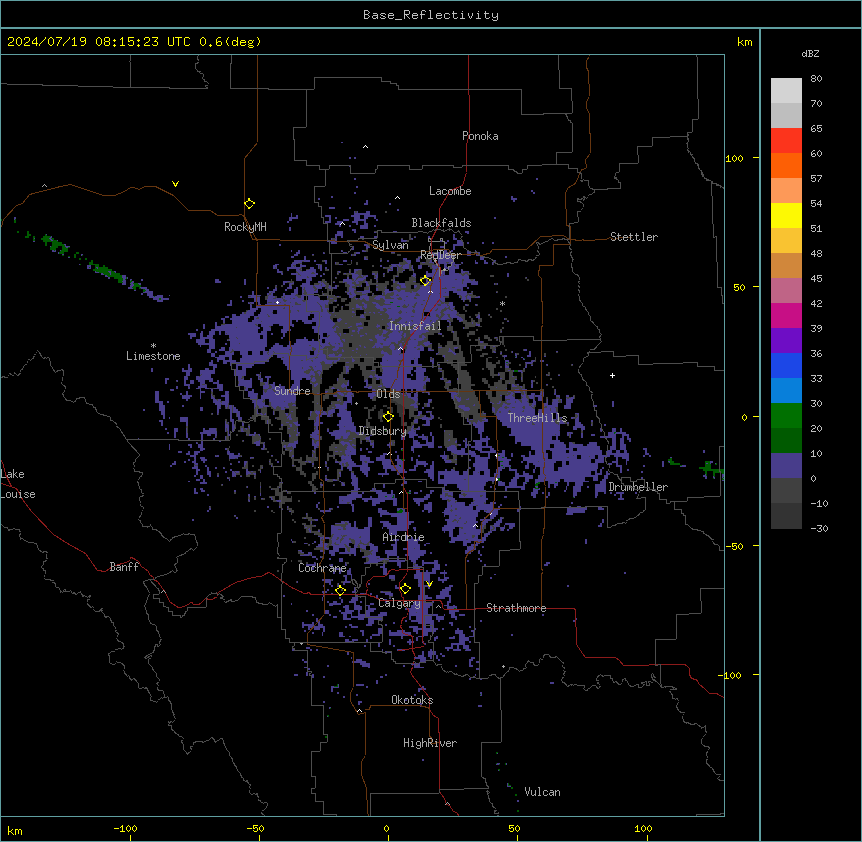Click the Strathmore city label
This screenshot has width=862, height=842.
coord(516,608)
